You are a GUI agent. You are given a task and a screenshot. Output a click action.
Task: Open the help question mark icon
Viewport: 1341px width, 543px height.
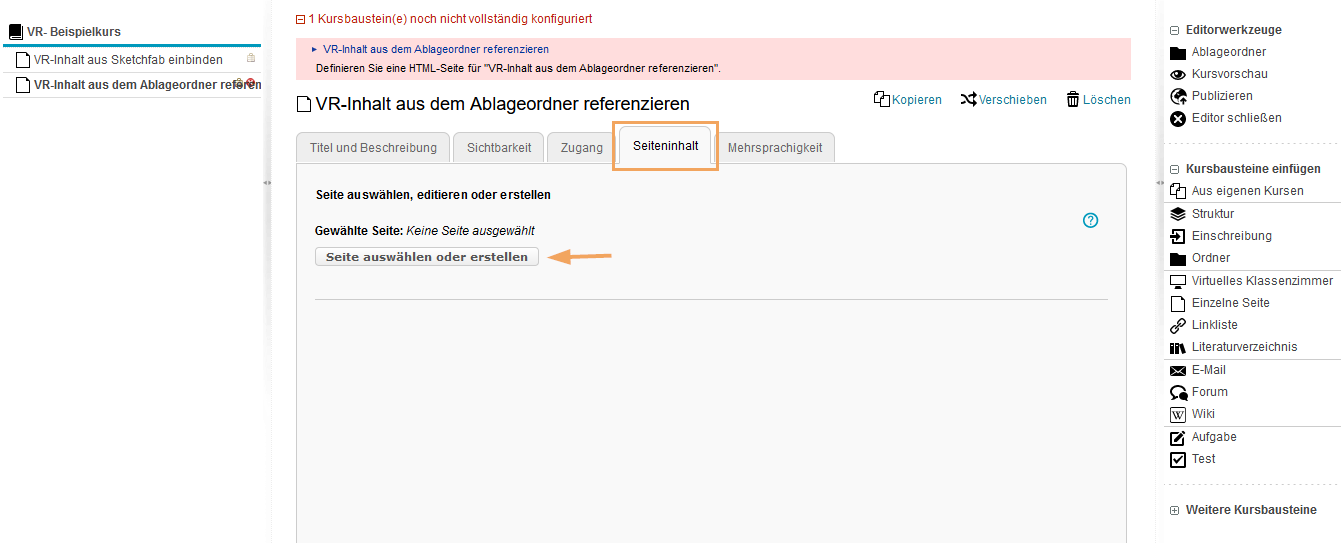click(x=1090, y=220)
